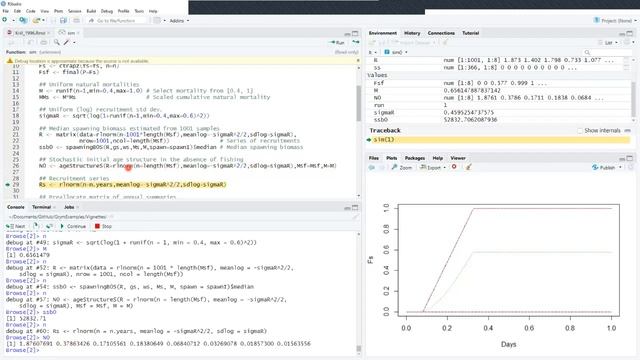Click the grid viewer icon for R row

pos(626,60)
